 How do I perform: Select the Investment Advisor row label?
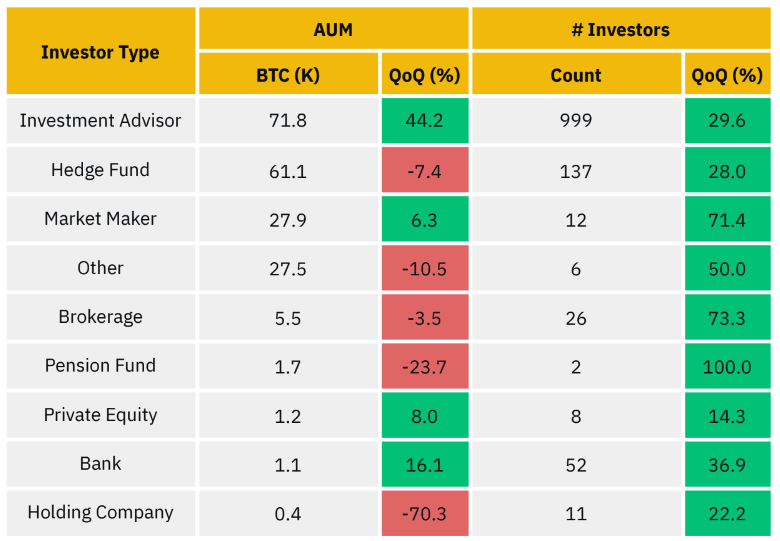[100, 121]
